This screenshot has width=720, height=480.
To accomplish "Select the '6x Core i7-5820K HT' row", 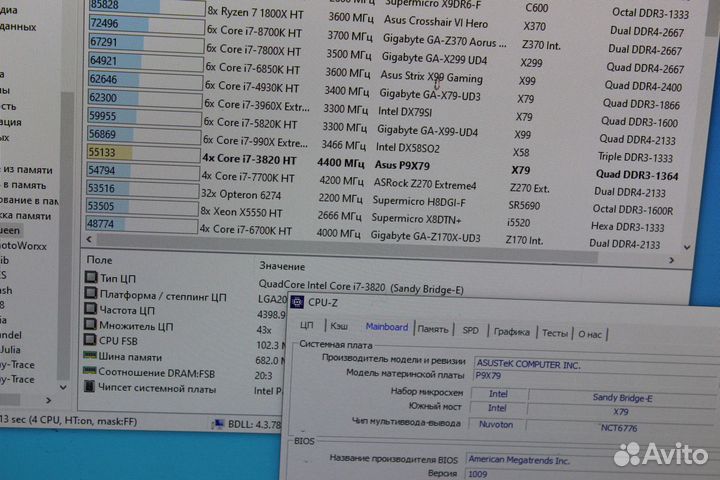I will pos(250,123).
